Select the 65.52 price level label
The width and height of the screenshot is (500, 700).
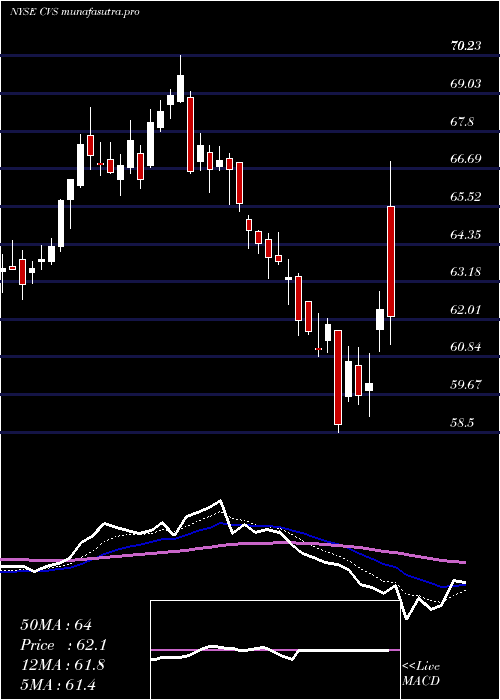[x=466, y=196]
